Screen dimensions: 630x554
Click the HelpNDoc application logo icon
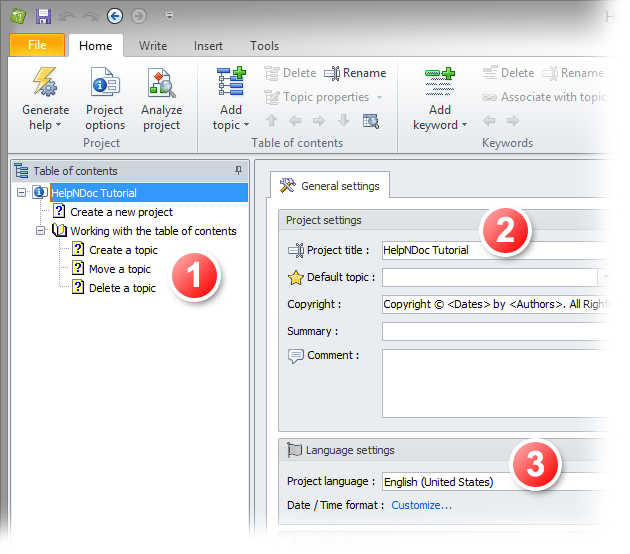[18, 16]
